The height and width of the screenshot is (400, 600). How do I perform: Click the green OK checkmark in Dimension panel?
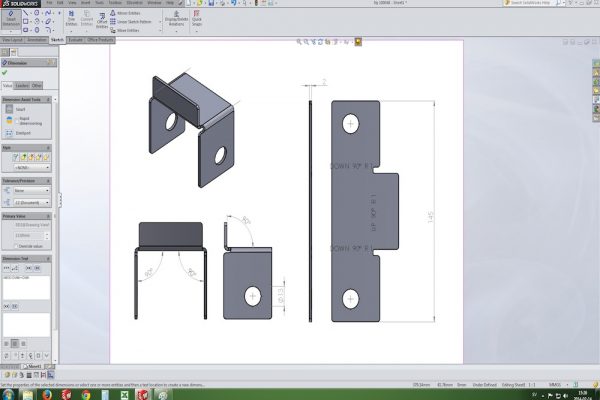pyautogui.click(x=5, y=72)
